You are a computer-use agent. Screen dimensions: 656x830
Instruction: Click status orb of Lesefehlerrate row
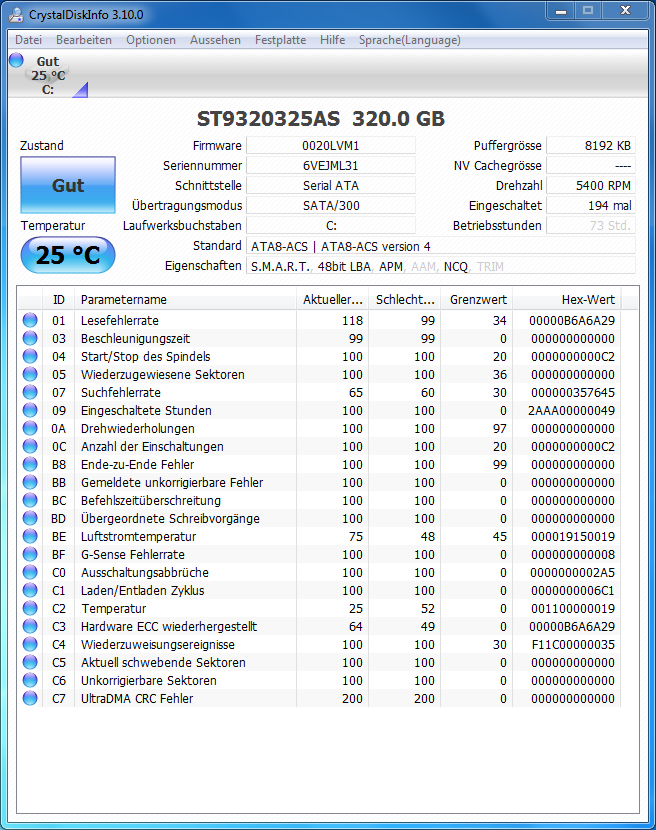coord(30,320)
